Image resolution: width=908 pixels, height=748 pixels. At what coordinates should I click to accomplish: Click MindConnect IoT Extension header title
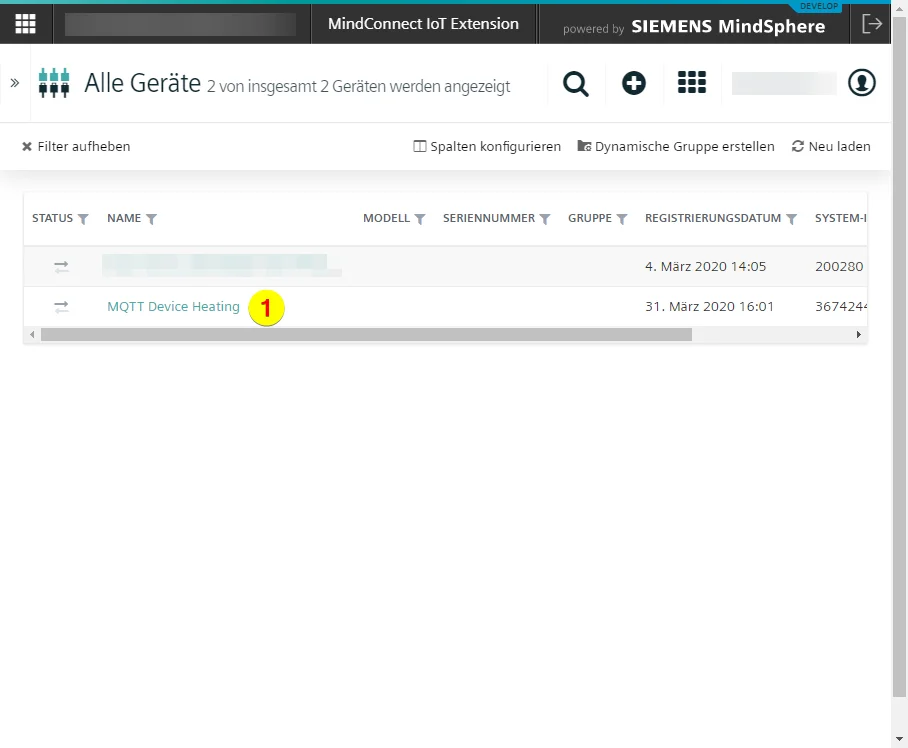coord(423,24)
